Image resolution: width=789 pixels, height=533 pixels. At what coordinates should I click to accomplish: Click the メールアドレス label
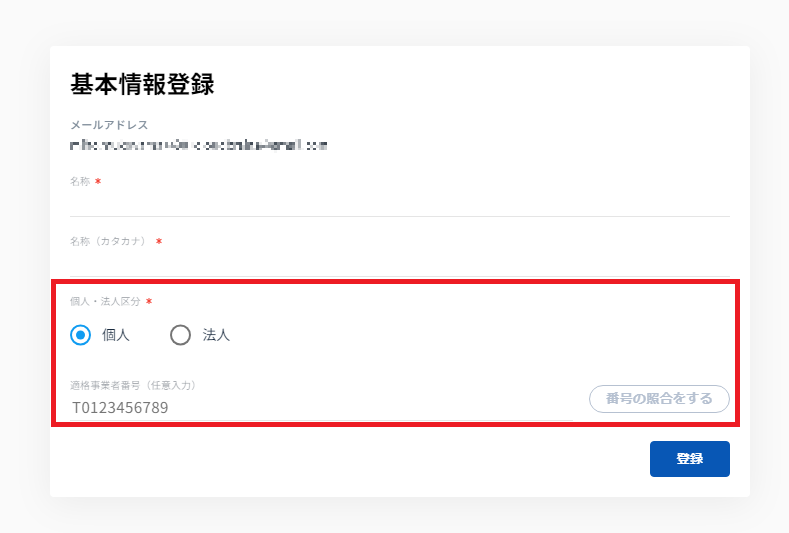[x=109, y=125]
